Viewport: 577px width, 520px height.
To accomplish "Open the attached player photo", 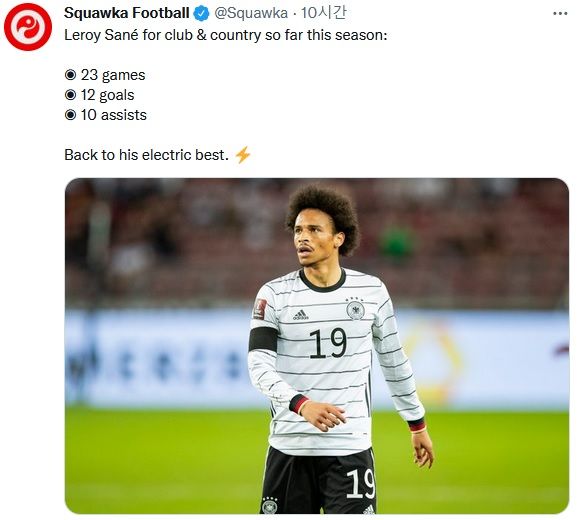I will [317, 346].
